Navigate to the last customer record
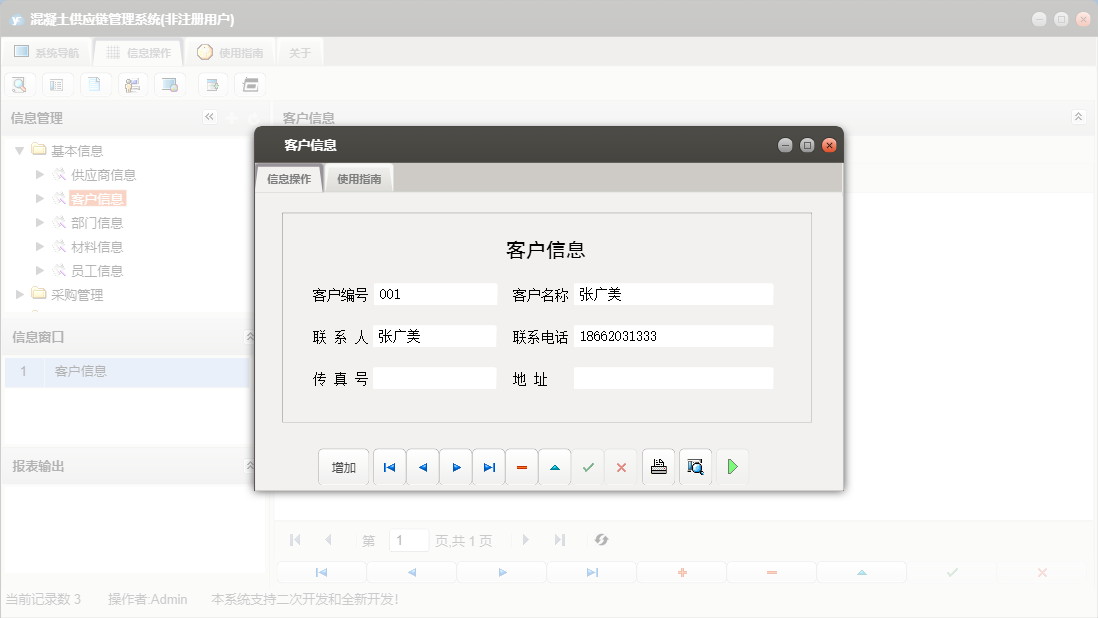1098x618 pixels. pos(489,466)
